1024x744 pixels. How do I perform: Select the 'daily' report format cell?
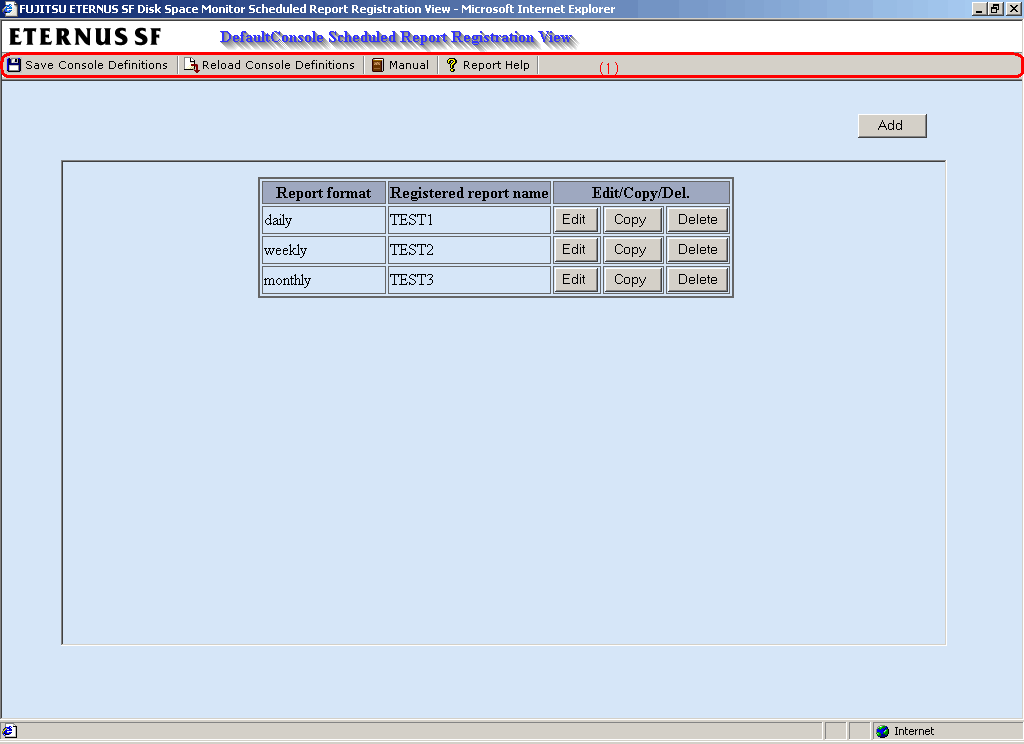click(324, 220)
